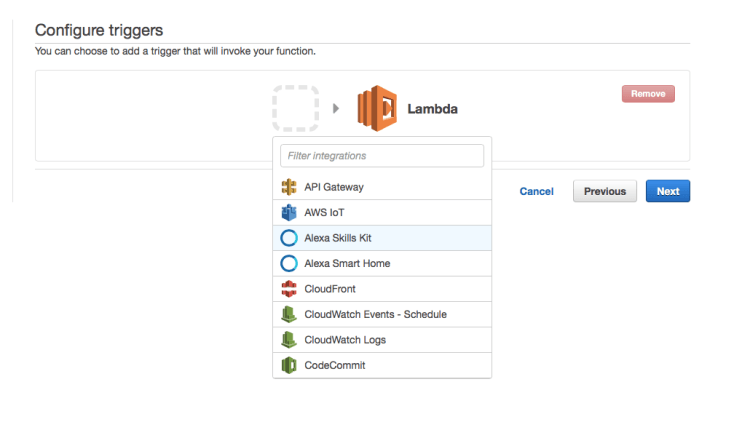Proceed with the blue Next button
The height and width of the screenshot is (438, 750).
click(x=667, y=191)
